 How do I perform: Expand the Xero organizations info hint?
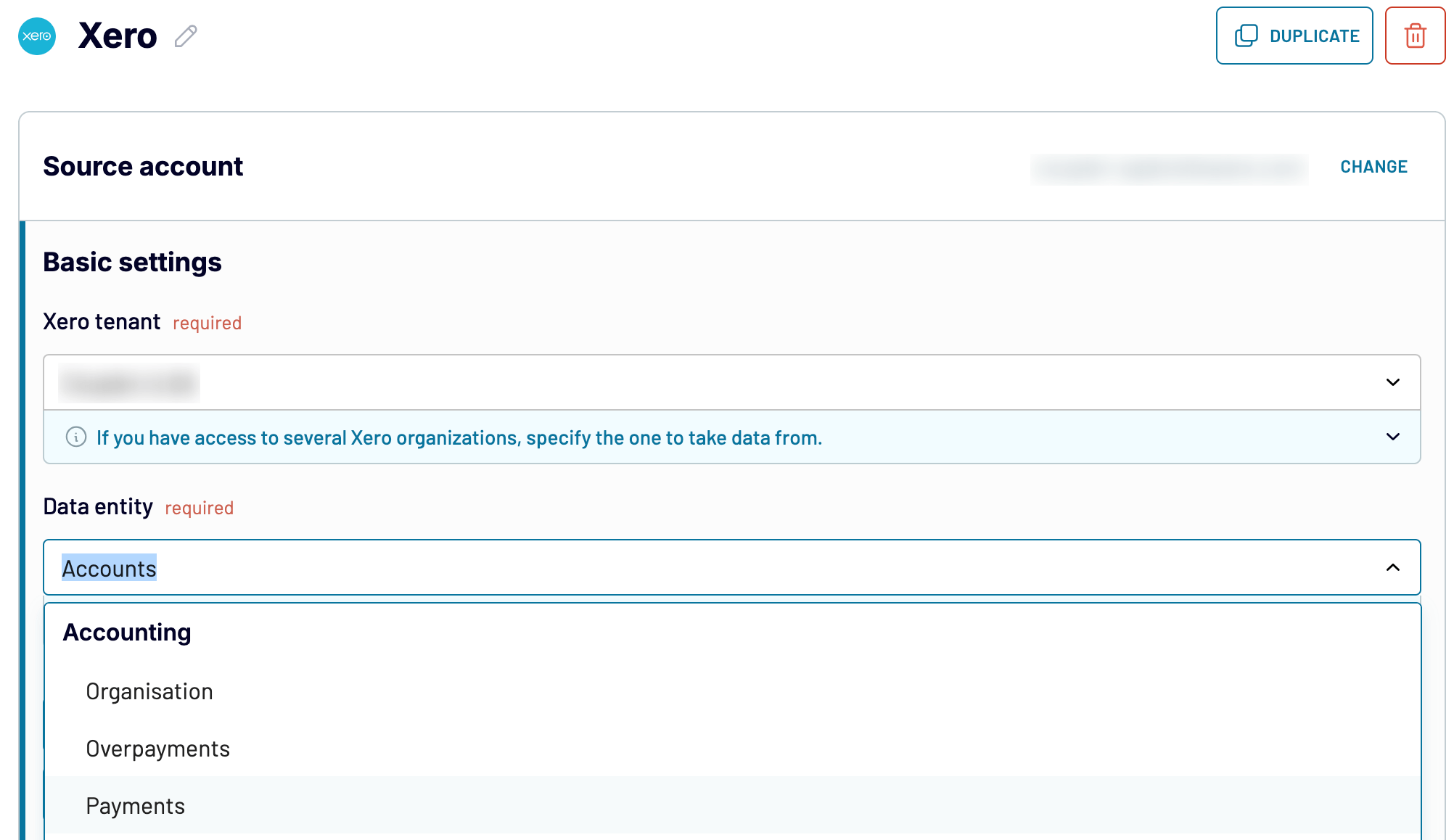1392,437
